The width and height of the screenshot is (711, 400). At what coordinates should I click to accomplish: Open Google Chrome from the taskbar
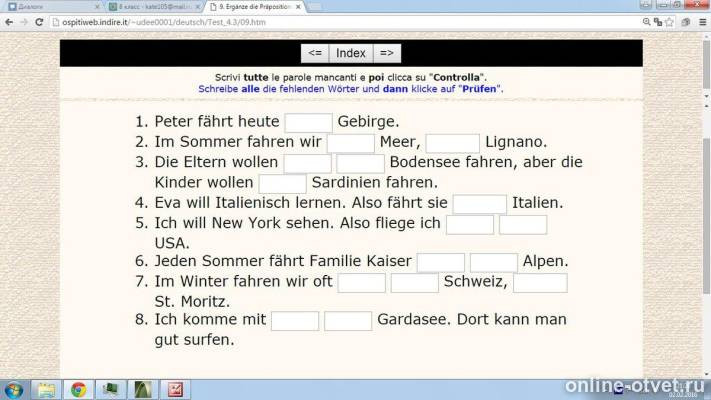(78, 390)
